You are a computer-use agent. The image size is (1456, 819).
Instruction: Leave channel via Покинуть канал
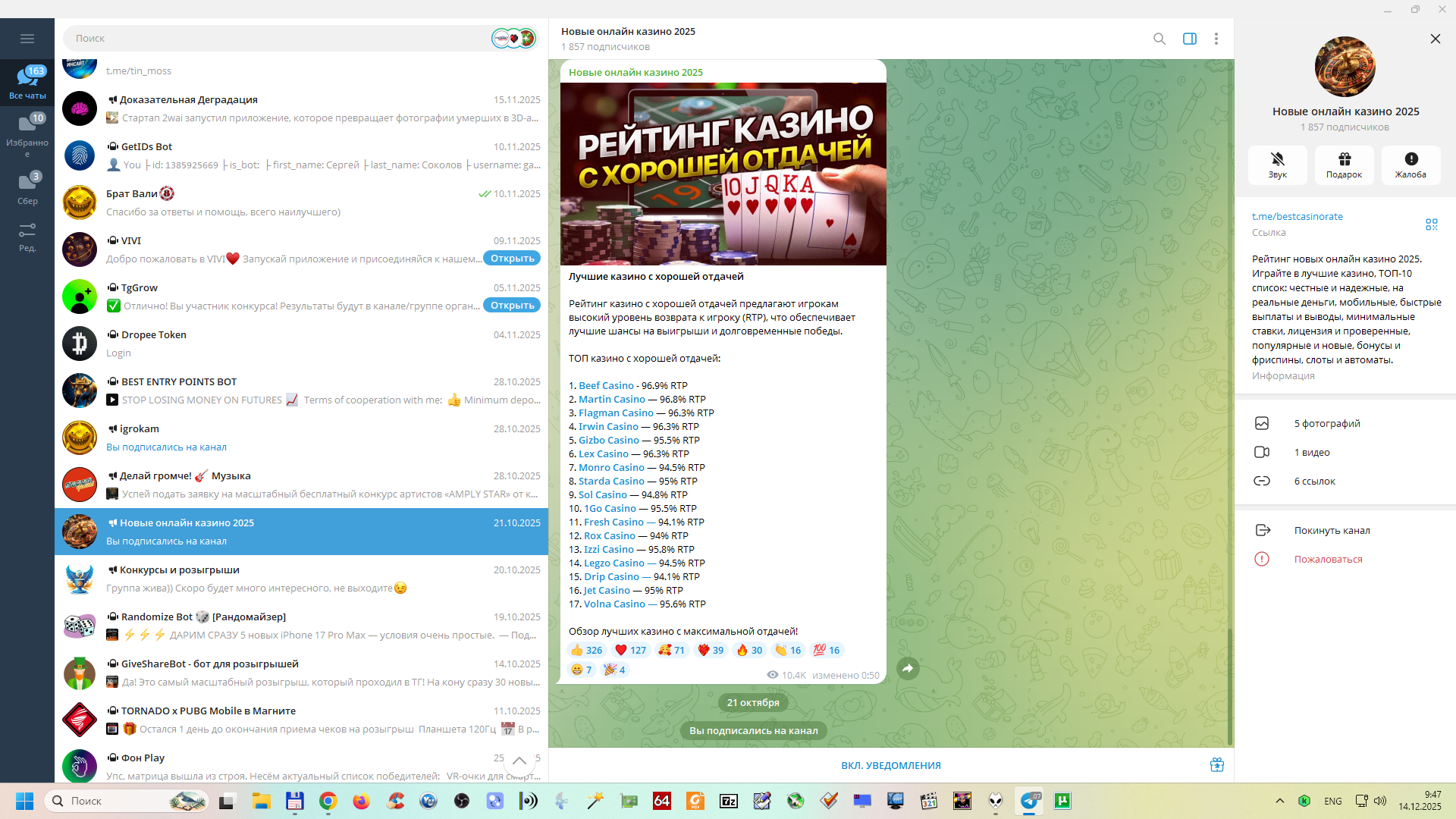[1332, 530]
